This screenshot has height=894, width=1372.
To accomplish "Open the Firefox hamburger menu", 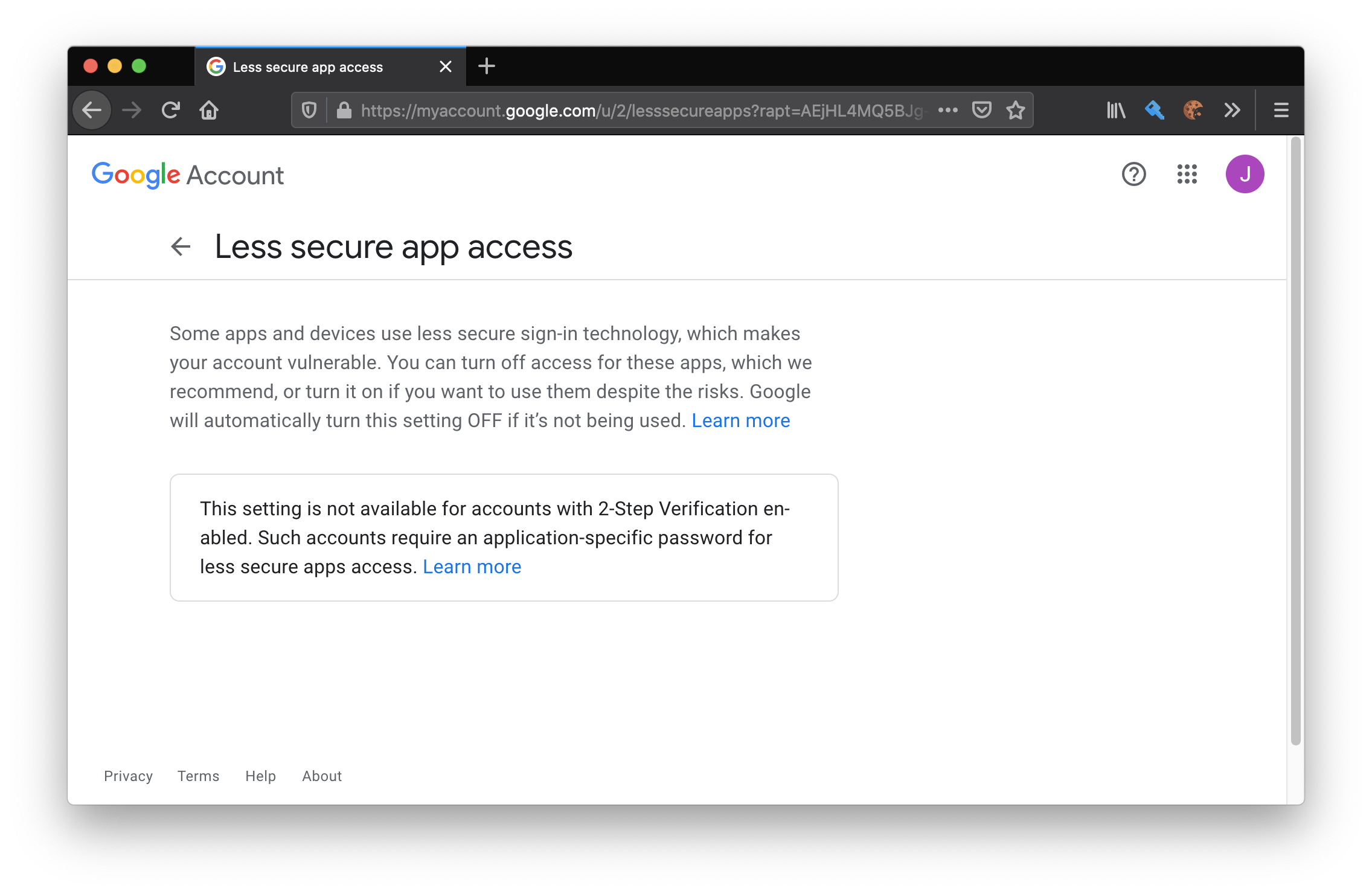I will click(1281, 111).
